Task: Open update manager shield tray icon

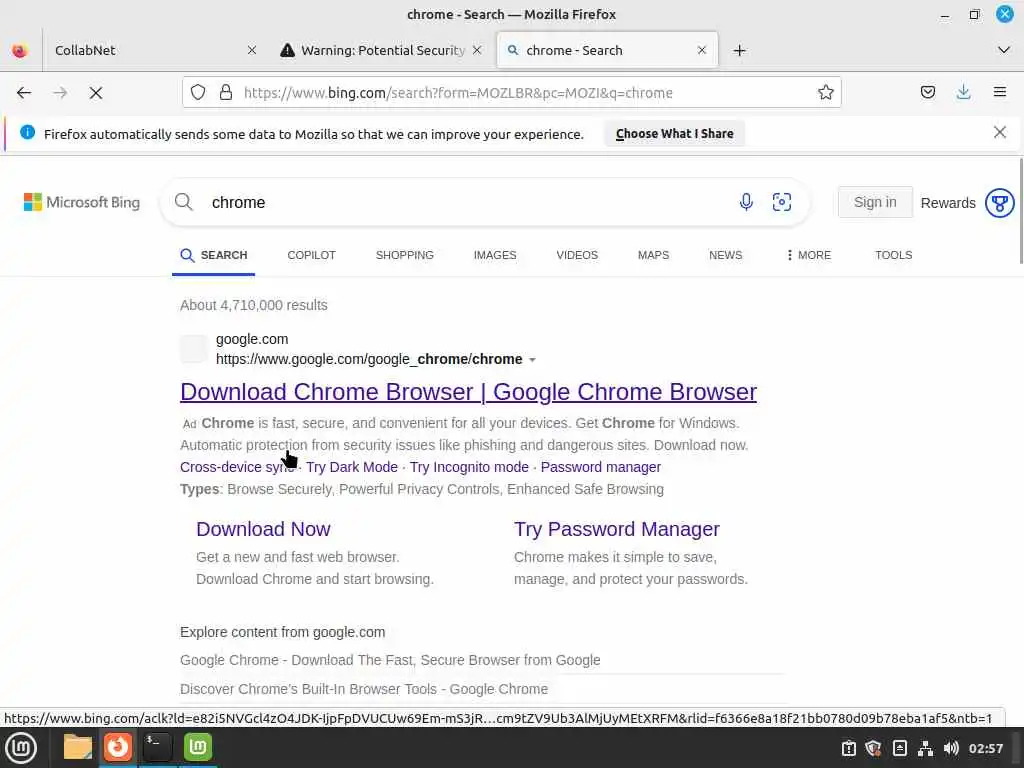Action: click(x=873, y=748)
